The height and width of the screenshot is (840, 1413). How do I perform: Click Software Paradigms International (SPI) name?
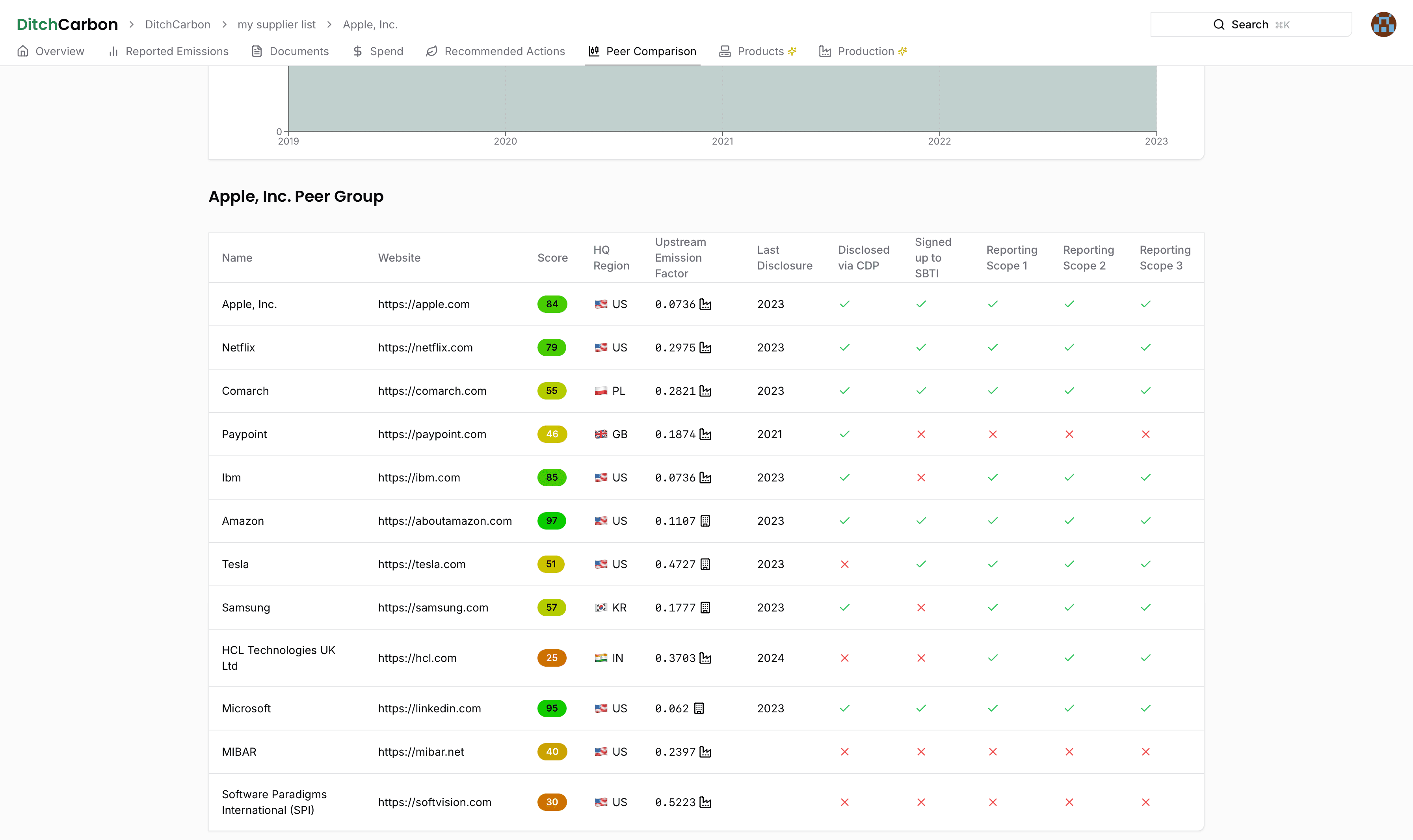point(274,803)
